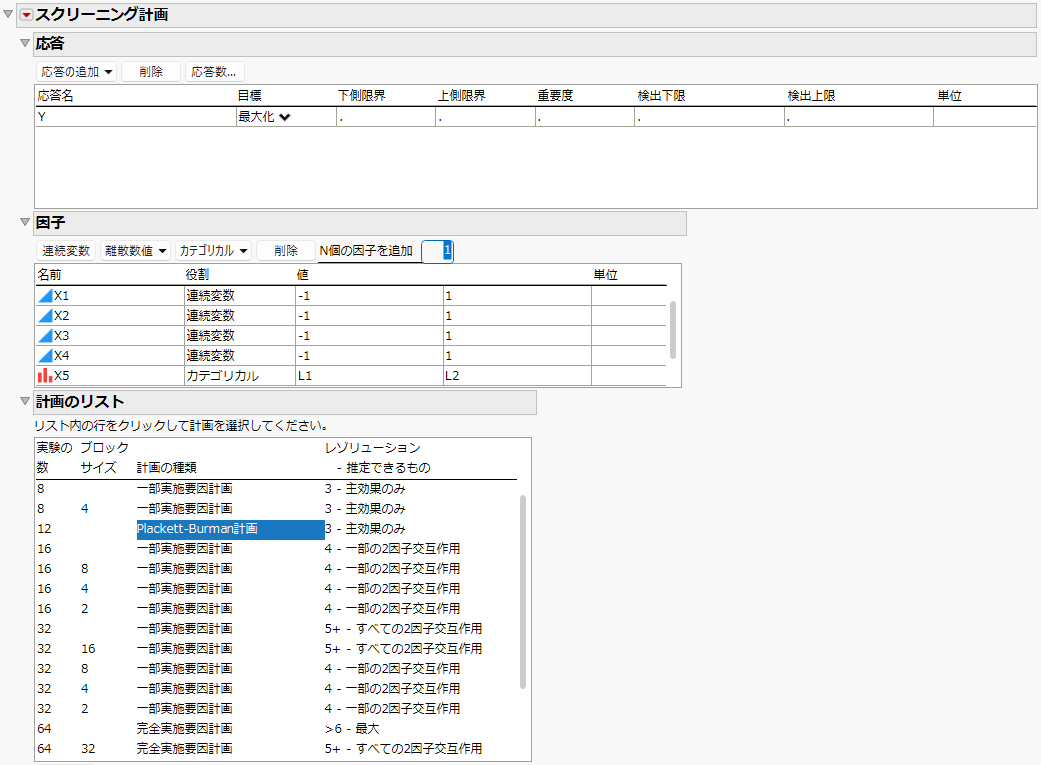
Task: Click the 削除 button in 因子 section
Action: coord(285,251)
